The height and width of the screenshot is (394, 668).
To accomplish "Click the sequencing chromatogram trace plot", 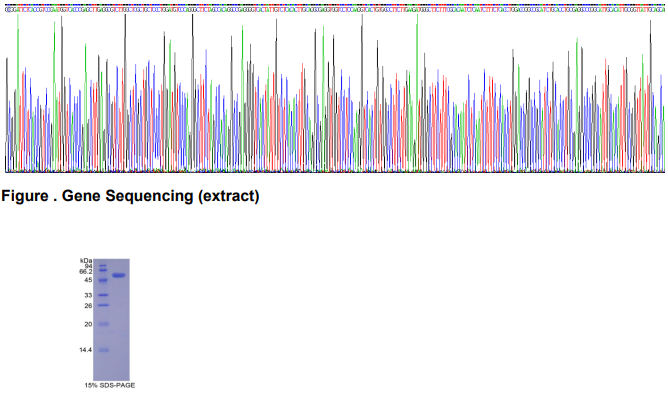I will click(334, 93).
